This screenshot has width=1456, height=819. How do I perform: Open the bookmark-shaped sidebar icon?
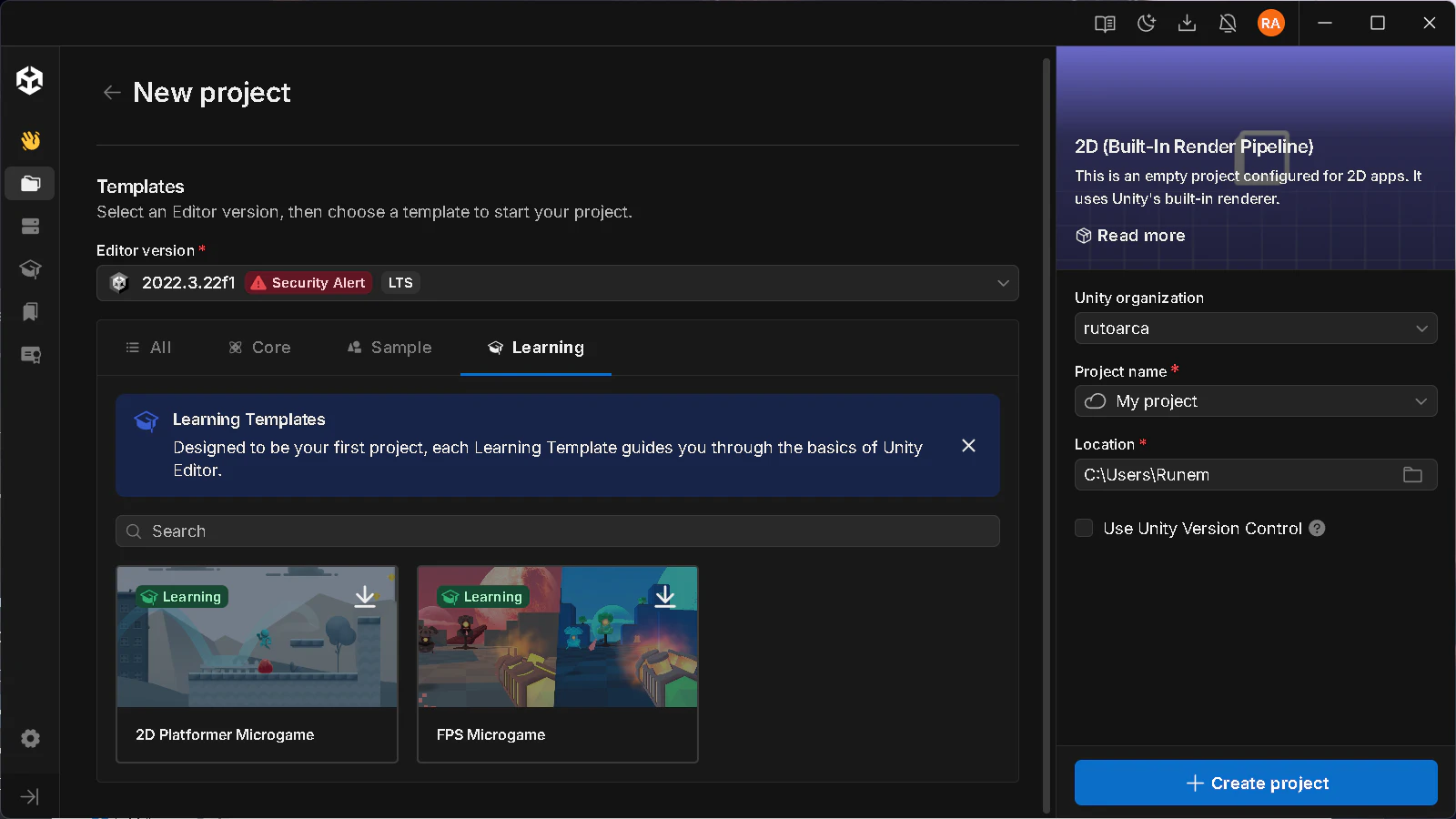click(x=30, y=312)
